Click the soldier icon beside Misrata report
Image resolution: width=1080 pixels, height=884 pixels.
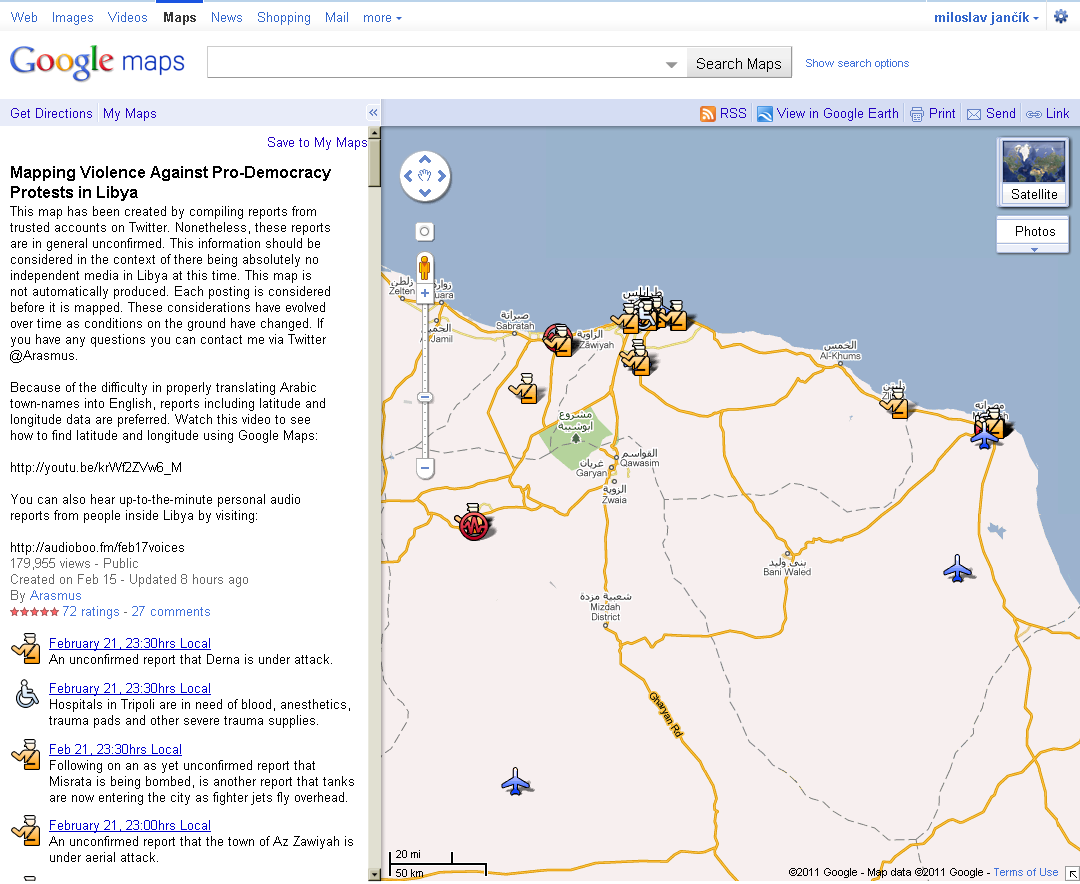[26, 754]
